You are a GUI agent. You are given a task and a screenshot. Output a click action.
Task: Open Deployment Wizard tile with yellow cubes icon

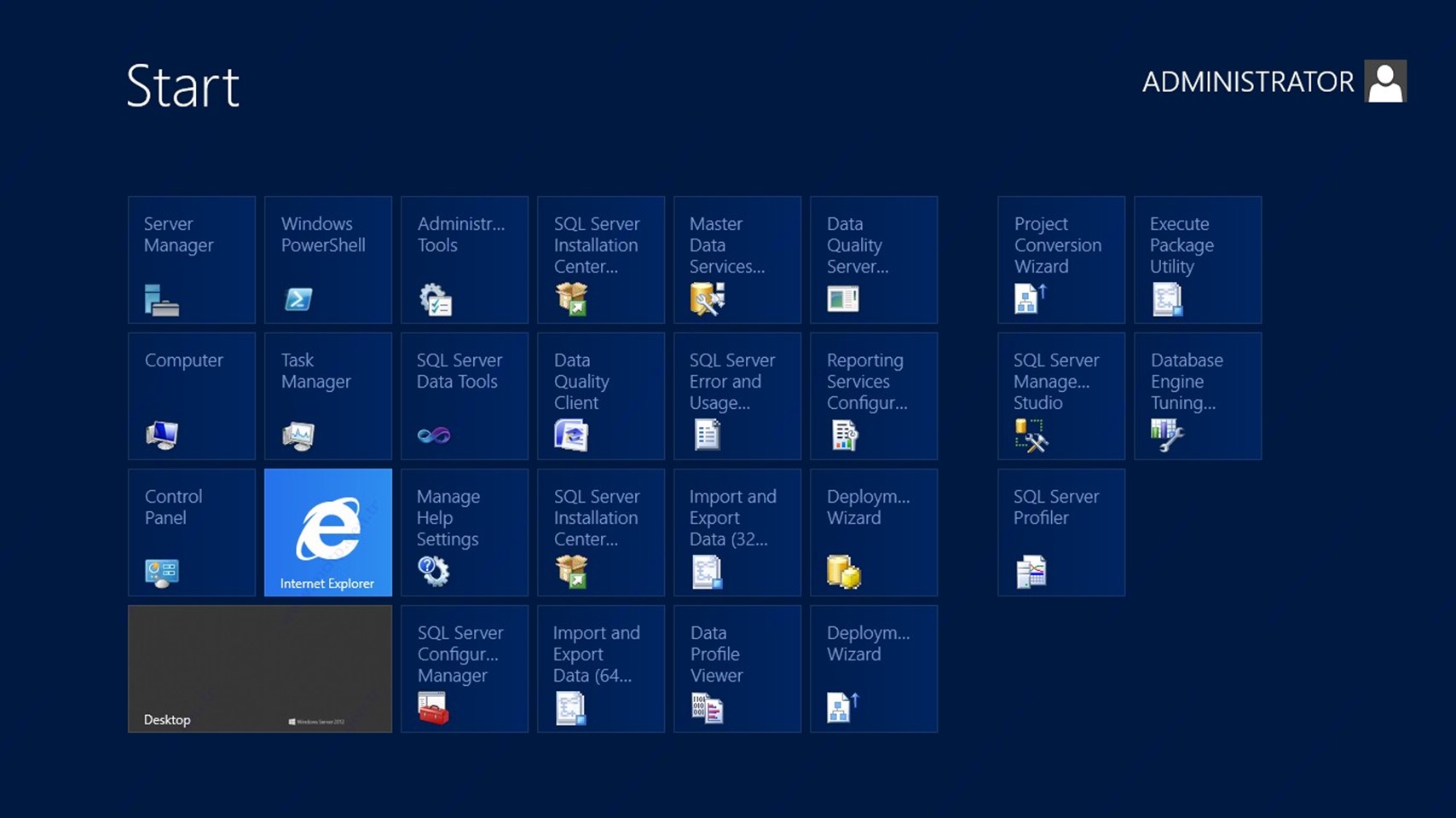(x=874, y=533)
